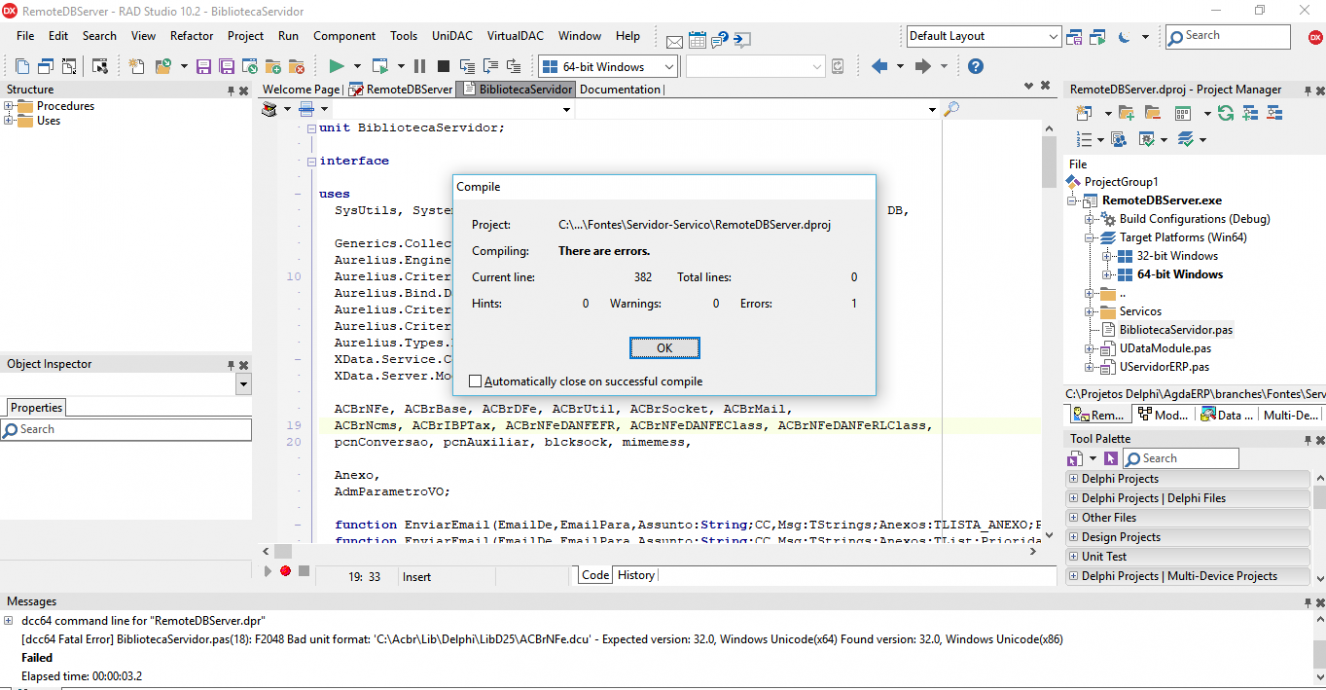Open the Default Layout dropdown
Screen dimensions: 1326x690
pyautogui.click(x=1053, y=36)
